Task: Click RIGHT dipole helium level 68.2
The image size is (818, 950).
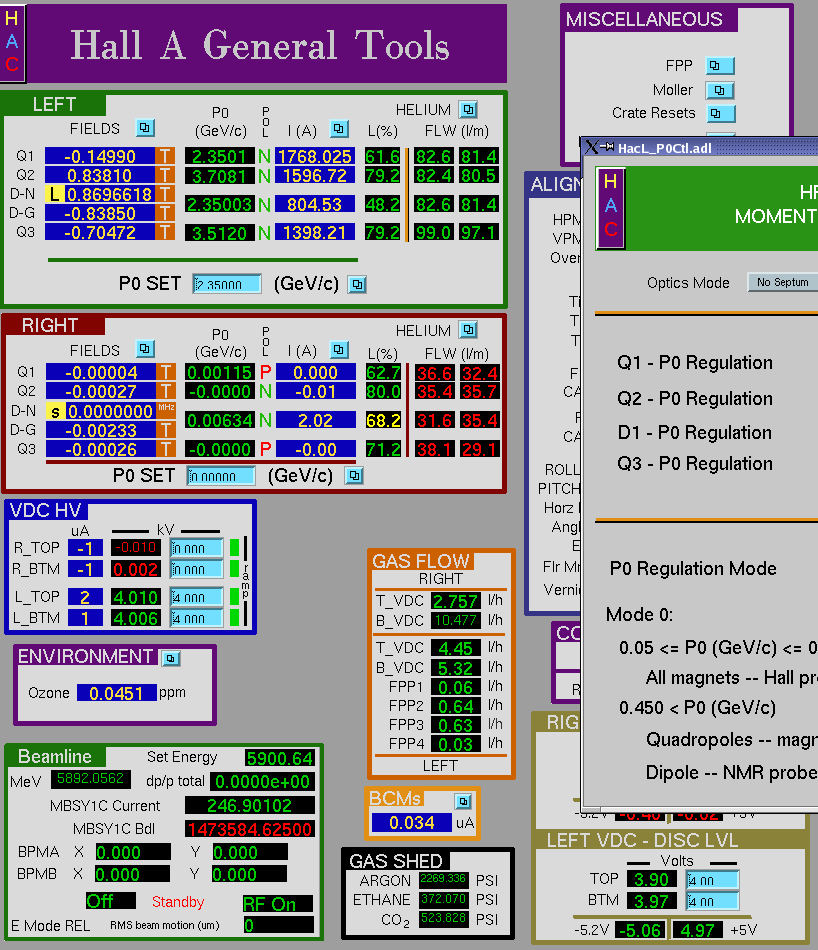Action: [x=383, y=420]
